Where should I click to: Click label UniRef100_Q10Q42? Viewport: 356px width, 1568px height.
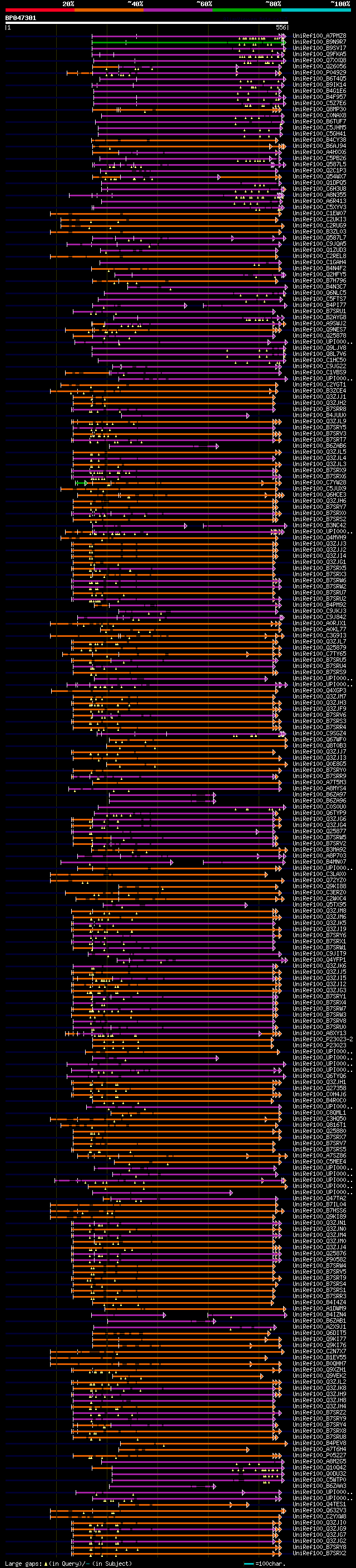(x=319, y=1467)
